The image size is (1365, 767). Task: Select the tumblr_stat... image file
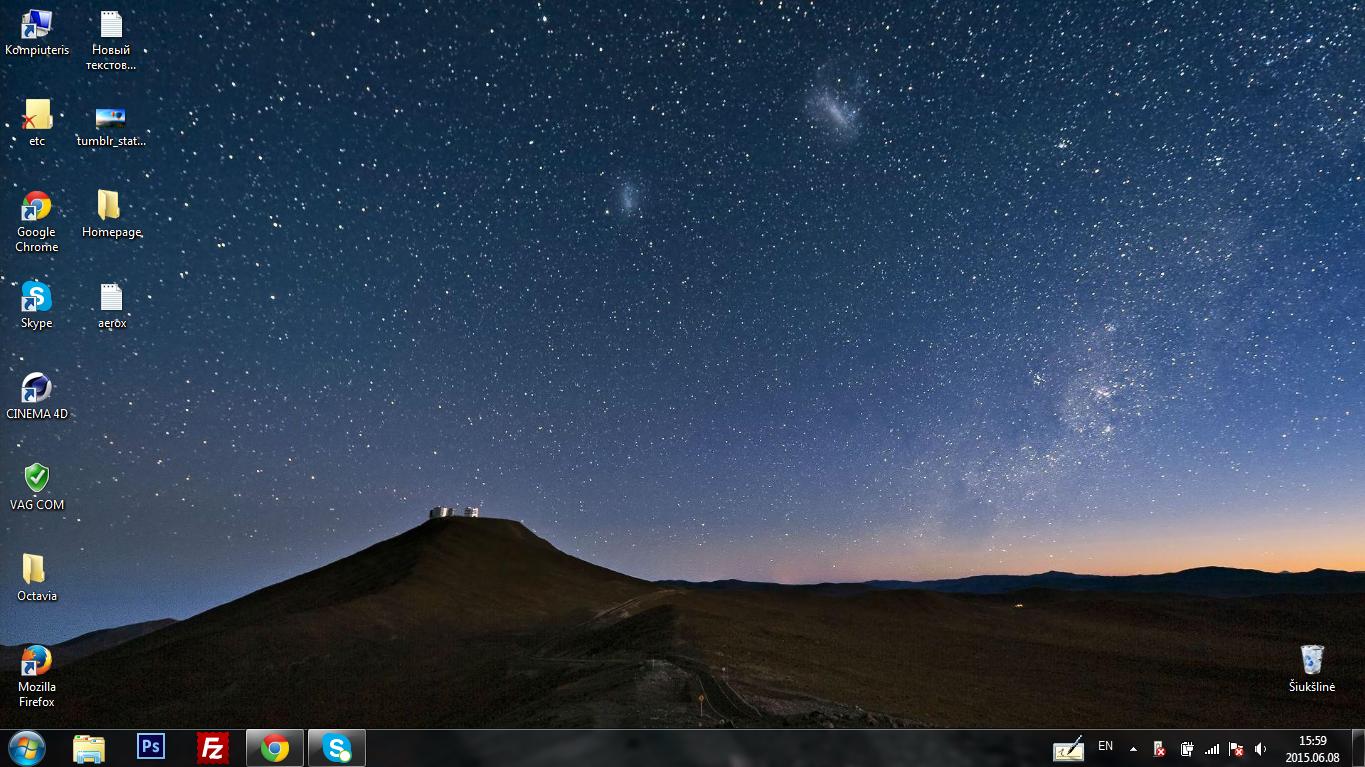[x=111, y=126]
